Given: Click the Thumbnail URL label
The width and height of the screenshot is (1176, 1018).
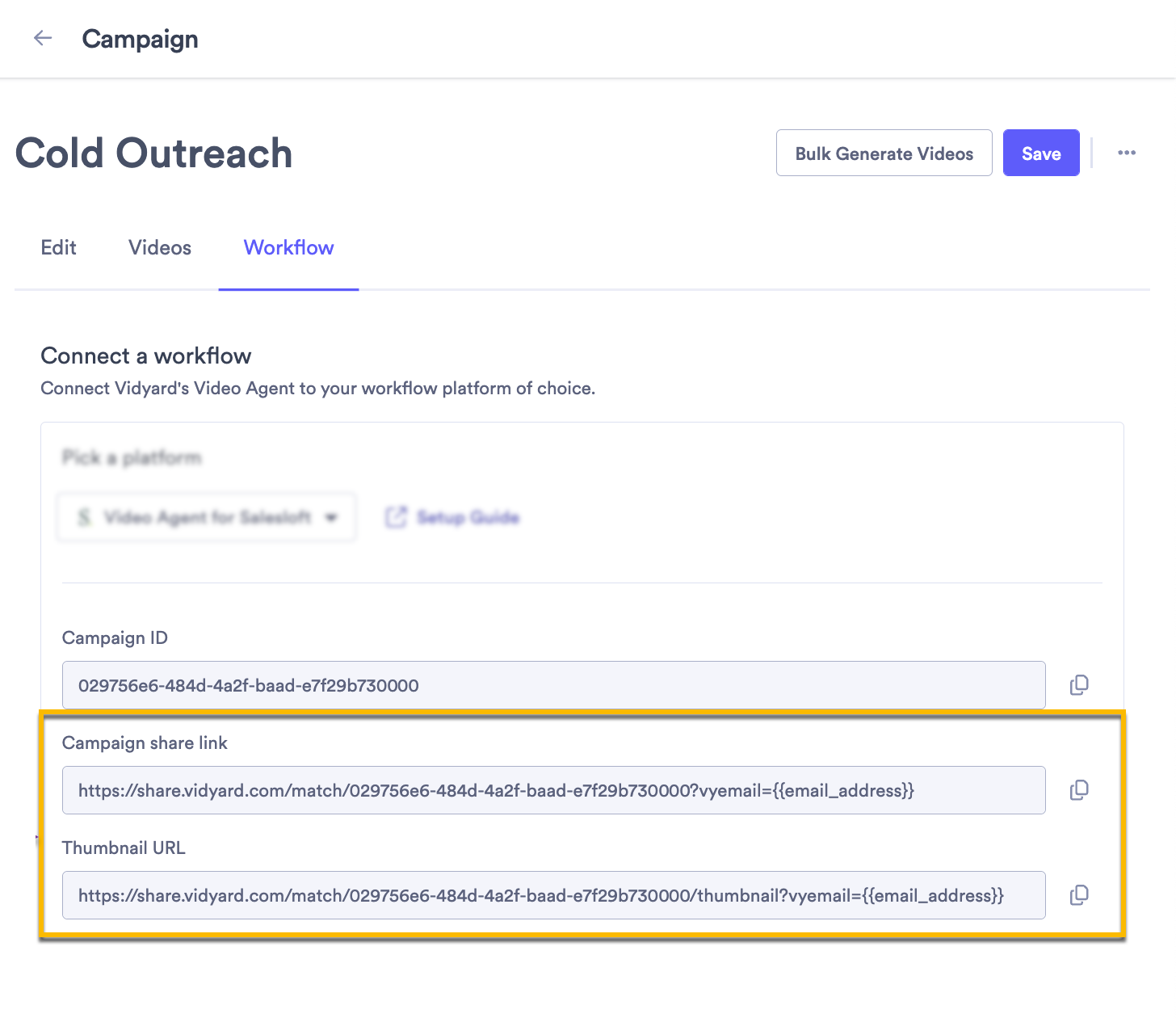Looking at the screenshot, I should [x=124, y=848].
